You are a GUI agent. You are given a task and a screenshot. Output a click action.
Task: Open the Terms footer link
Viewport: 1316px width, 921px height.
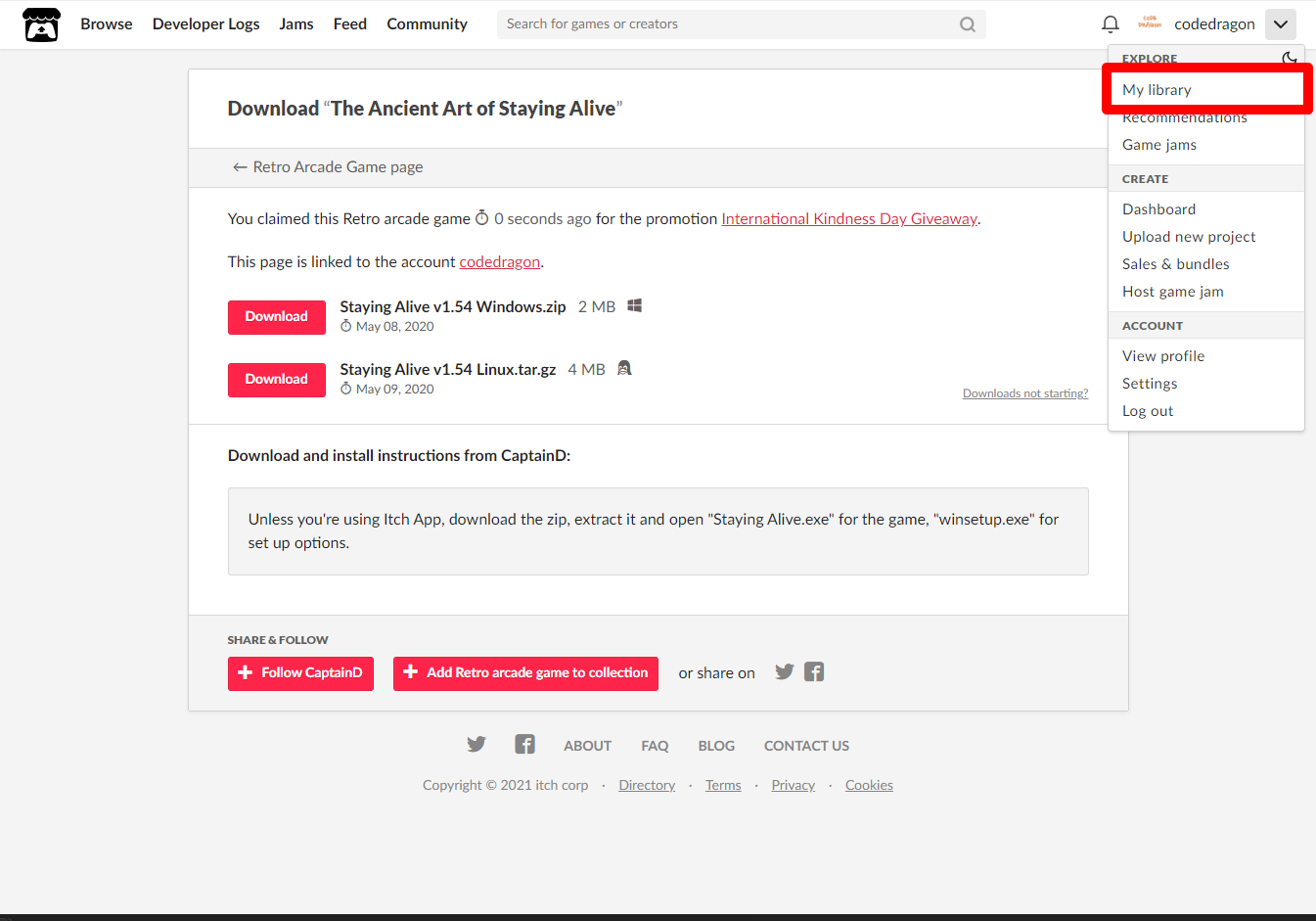[723, 785]
